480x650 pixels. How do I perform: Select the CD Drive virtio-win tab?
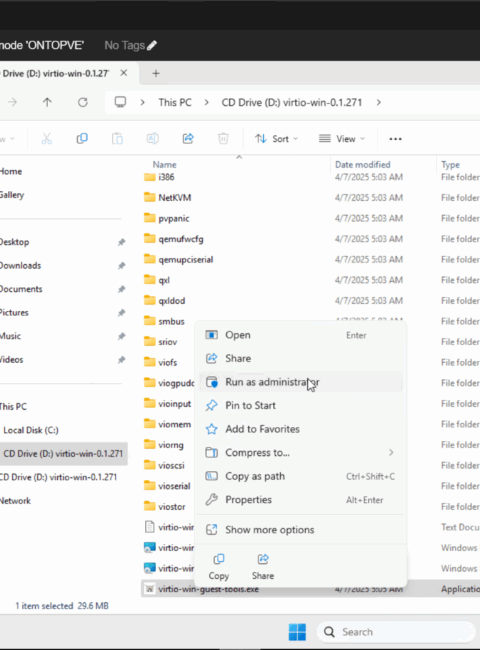tap(56, 73)
